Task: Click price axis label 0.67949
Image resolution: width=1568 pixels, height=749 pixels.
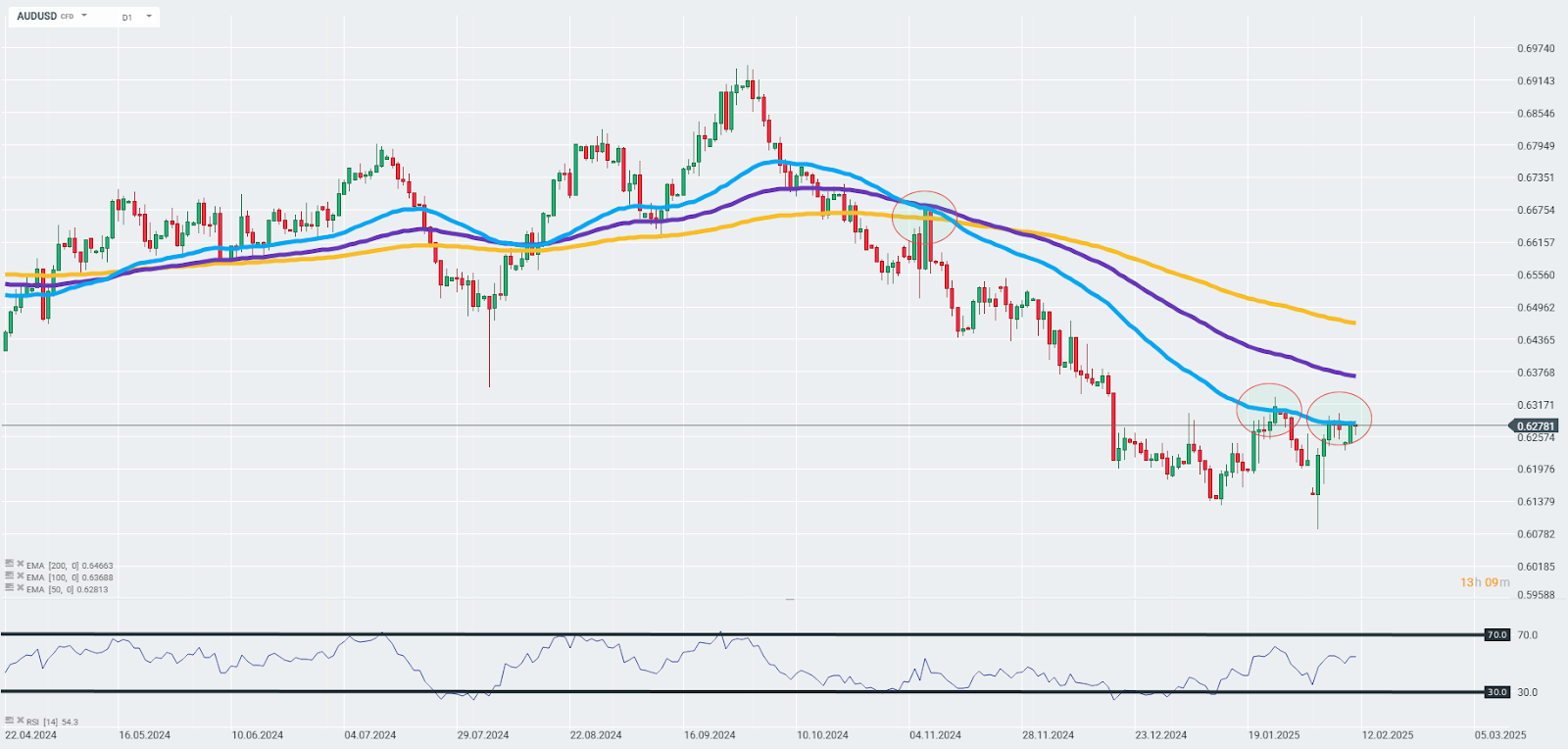Action: [1536, 145]
